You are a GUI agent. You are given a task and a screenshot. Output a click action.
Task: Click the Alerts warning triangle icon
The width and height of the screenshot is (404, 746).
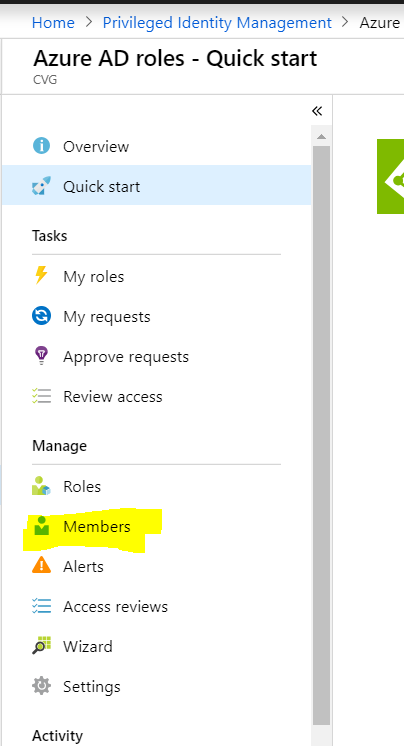click(x=41, y=565)
